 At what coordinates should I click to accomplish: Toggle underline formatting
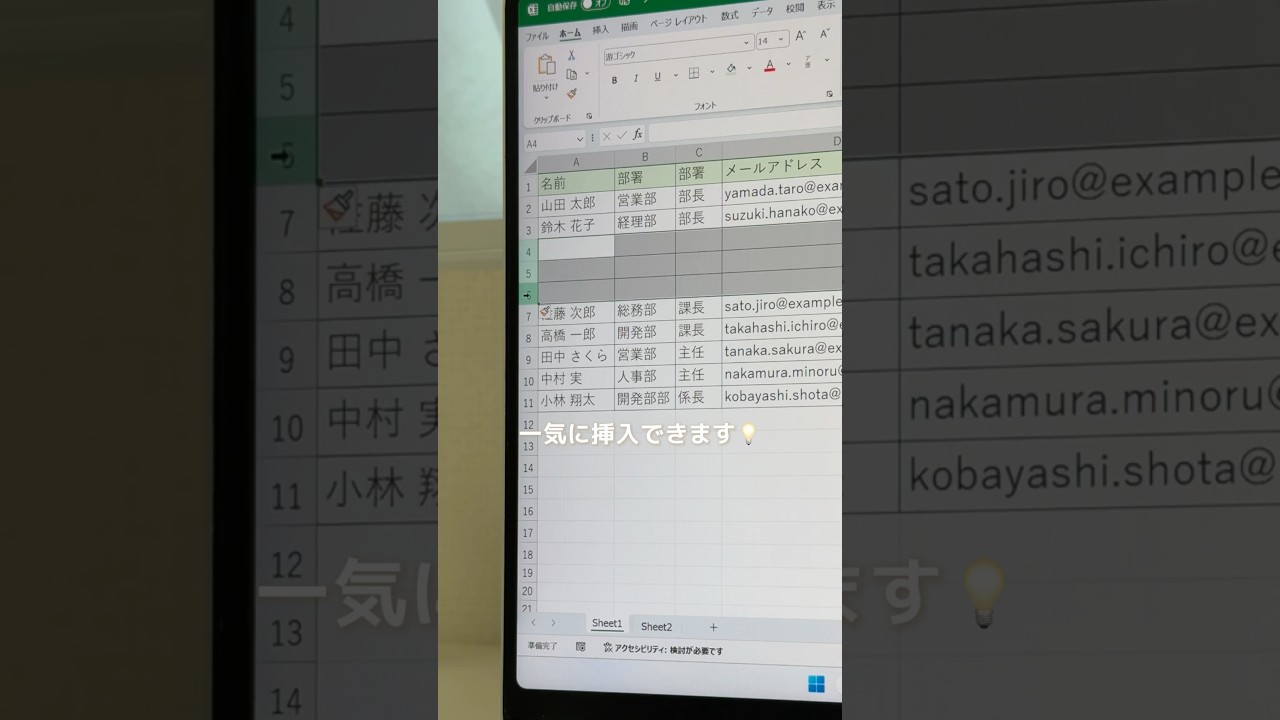657,77
